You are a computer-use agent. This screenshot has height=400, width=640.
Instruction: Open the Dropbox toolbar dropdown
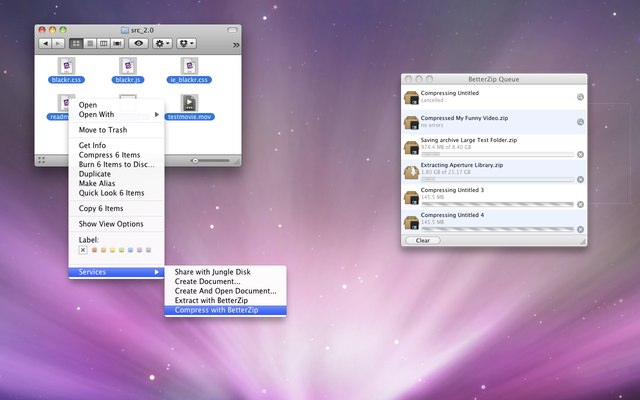(x=185, y=44)
